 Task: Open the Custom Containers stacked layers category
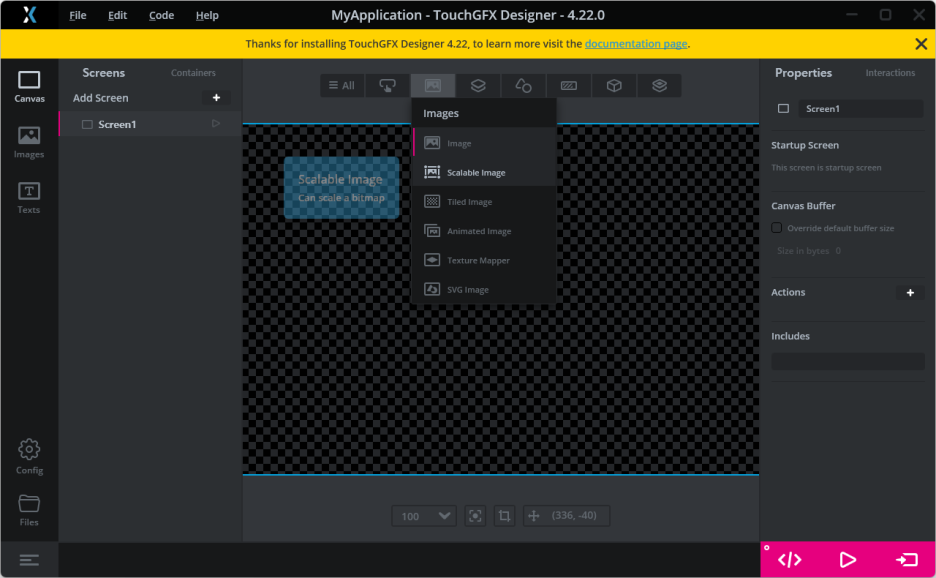point(660,85)
